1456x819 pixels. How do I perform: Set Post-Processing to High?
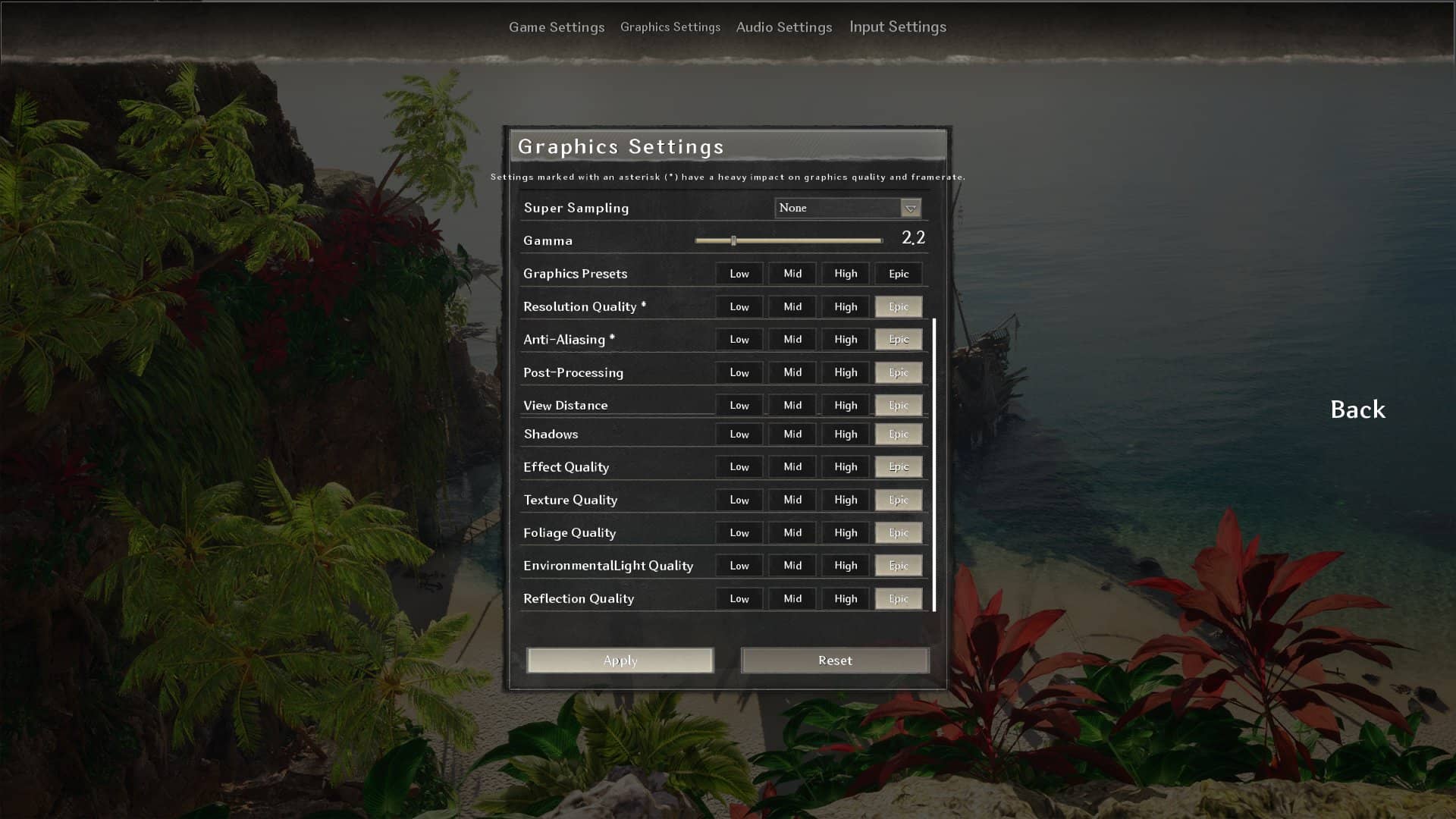pos(846,372)
